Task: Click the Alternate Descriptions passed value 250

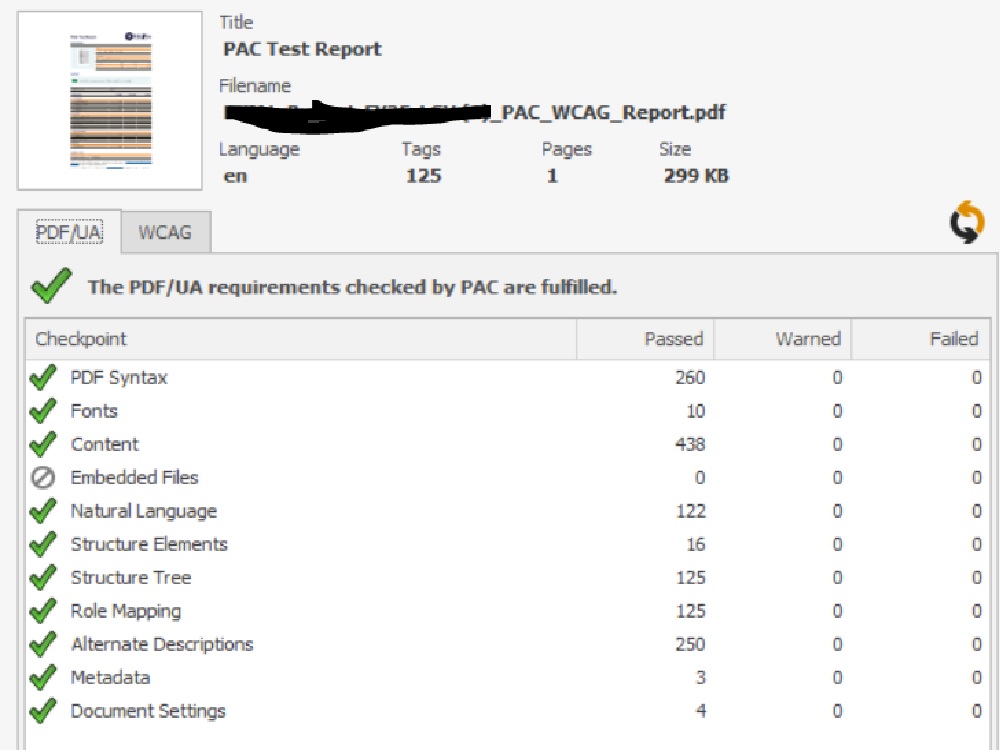Action: coord(690,644)
